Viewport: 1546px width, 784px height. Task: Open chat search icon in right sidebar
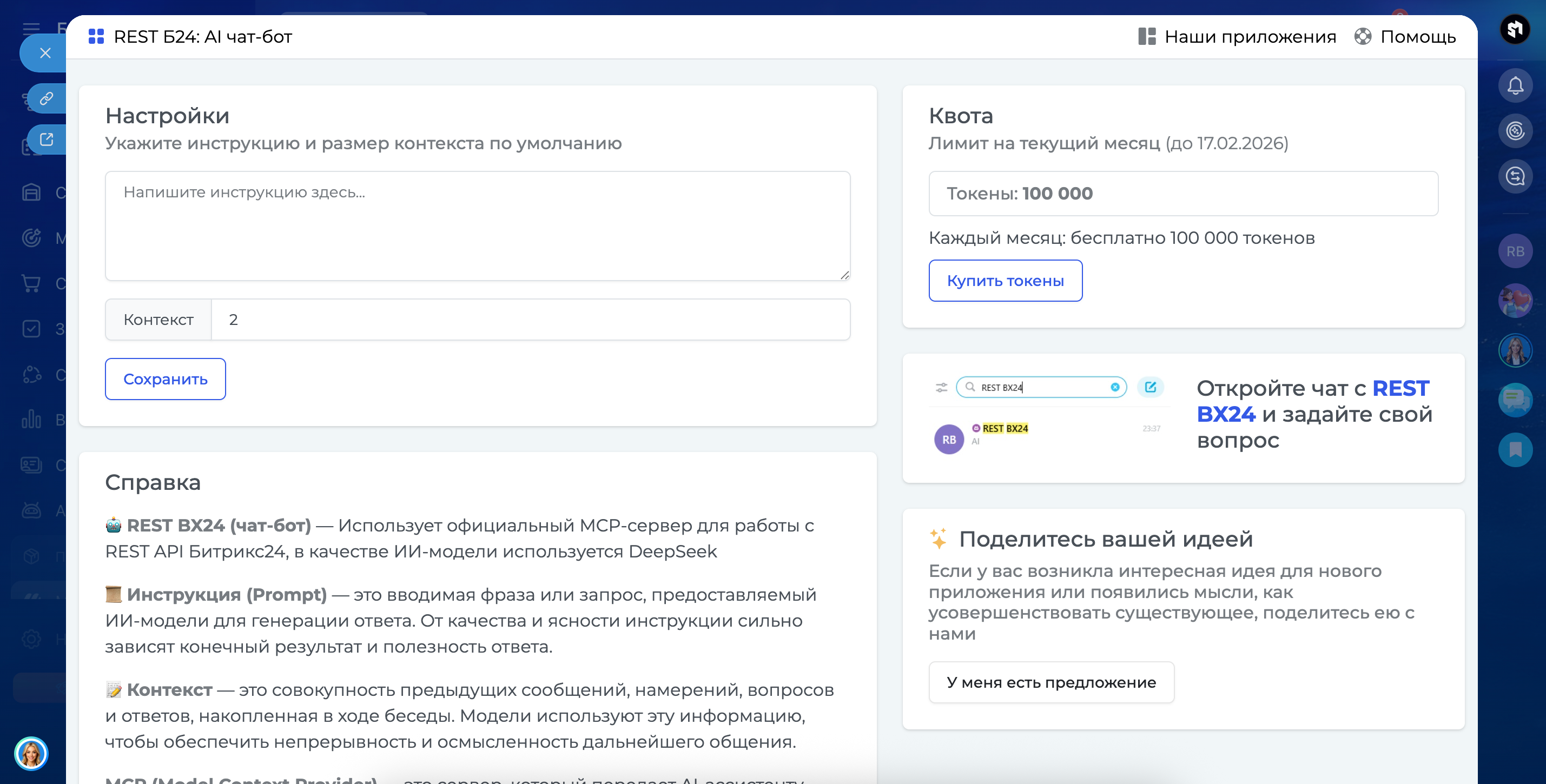(1515, 176)
